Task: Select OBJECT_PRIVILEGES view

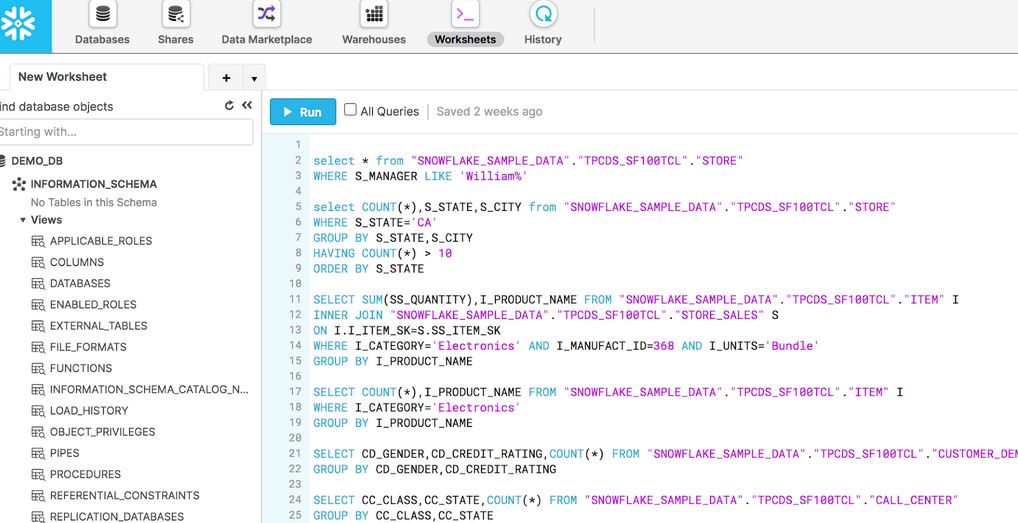Action: 103,432
